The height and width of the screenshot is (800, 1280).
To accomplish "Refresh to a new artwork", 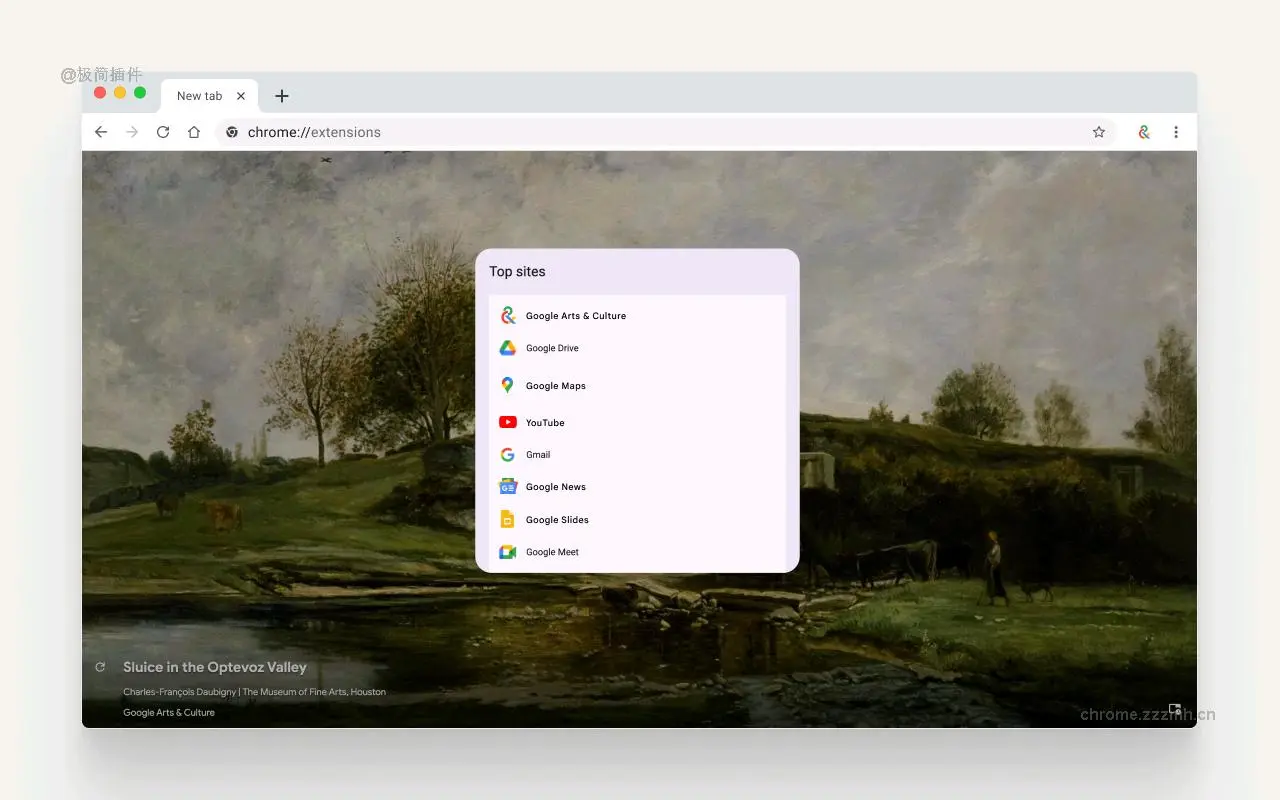I will click(x=100, y=666).
